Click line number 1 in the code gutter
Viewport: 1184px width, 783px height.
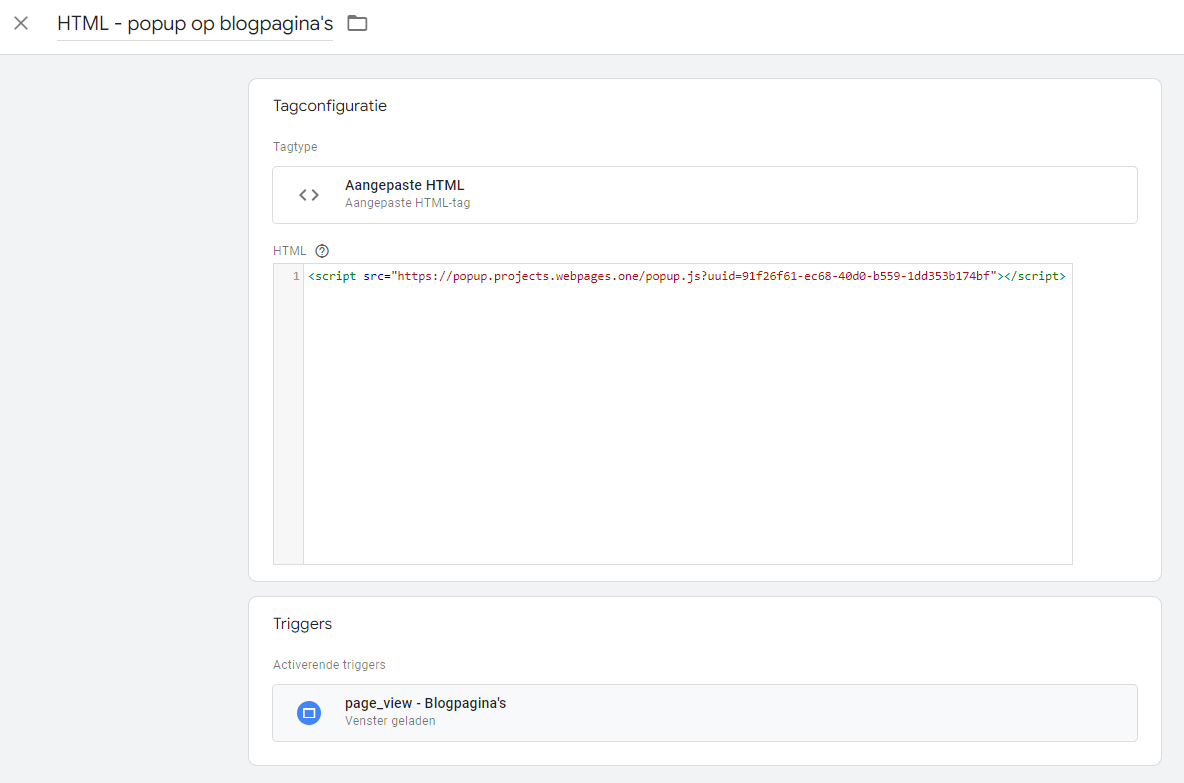pos(296,276)
